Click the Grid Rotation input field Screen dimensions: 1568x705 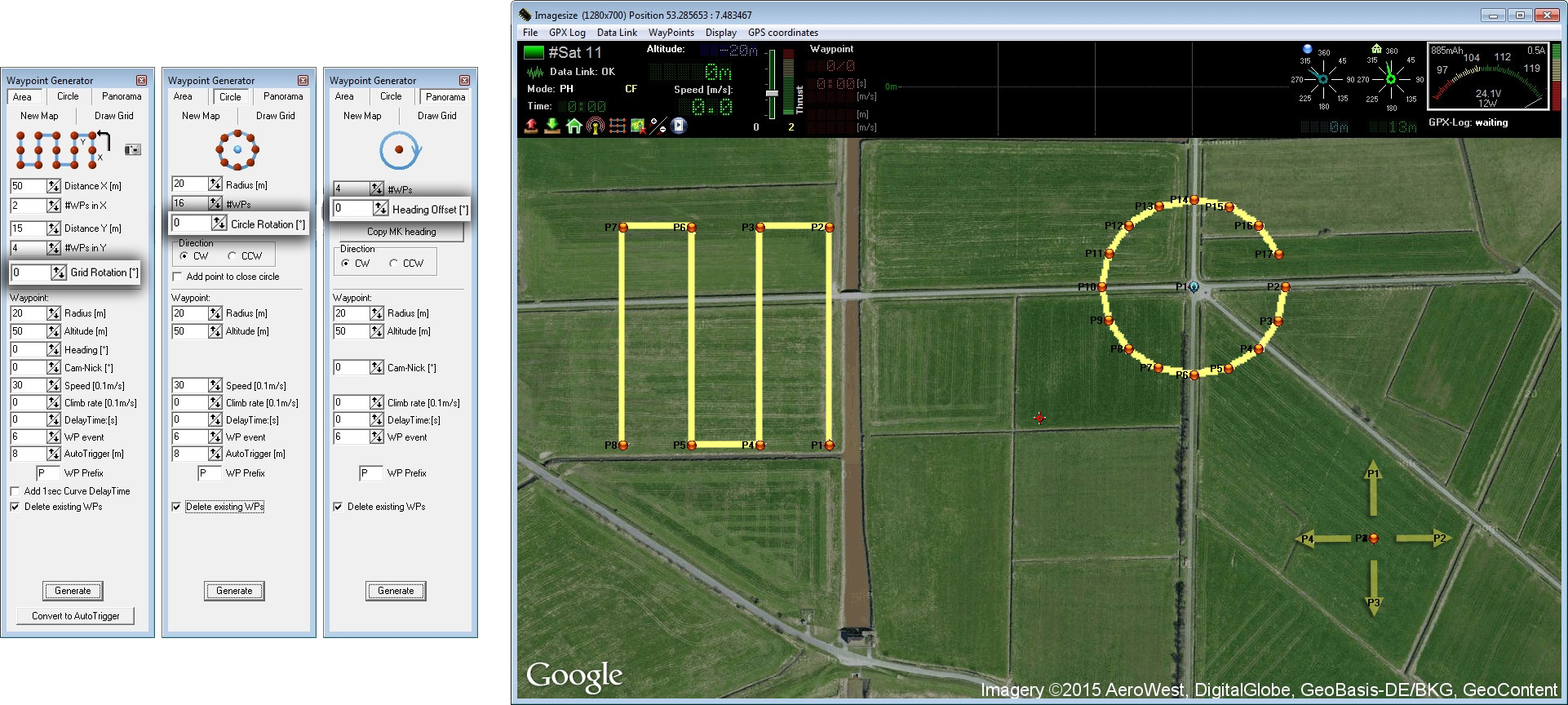click(30, 273)
